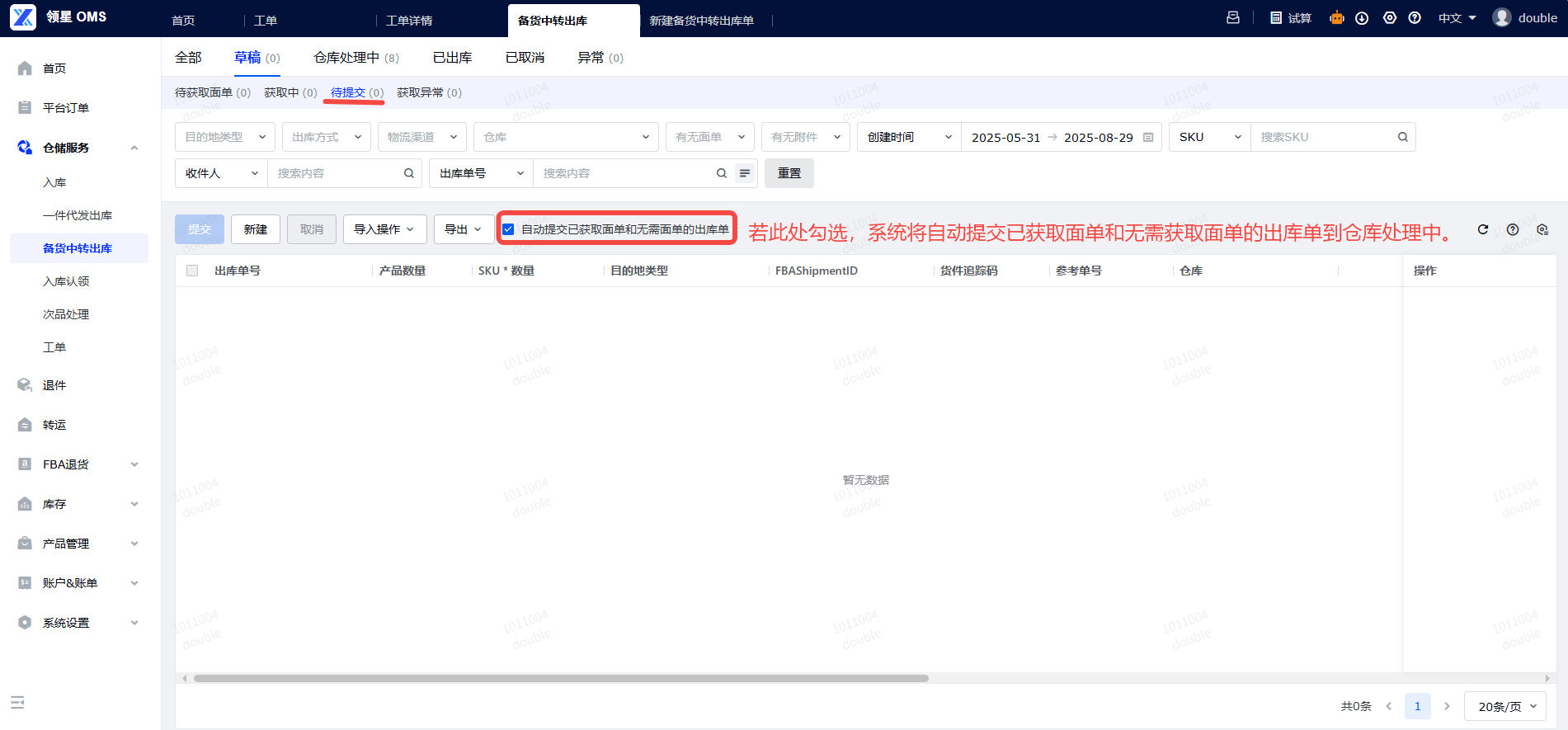Click the 领星 OMS logo icon

[23, 17]
